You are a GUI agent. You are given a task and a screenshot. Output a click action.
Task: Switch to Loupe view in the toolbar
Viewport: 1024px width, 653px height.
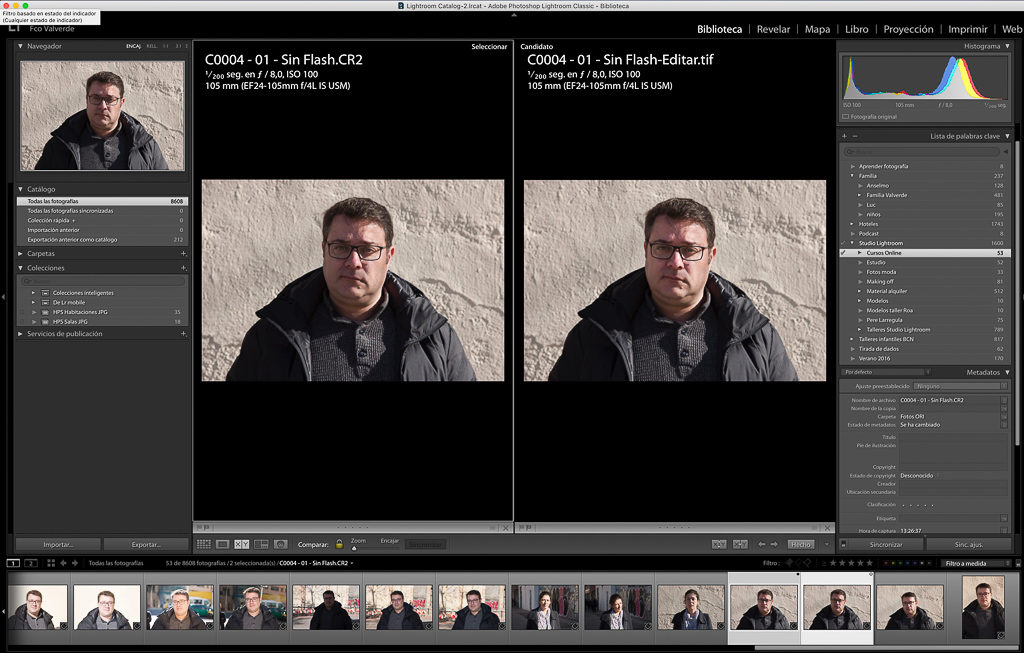click(x=222, y=544)
